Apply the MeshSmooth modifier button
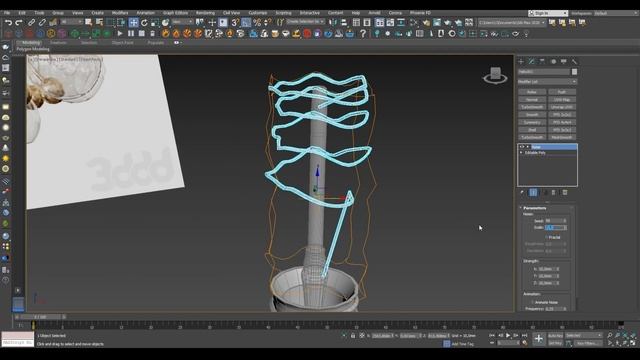Viewport: 640px width, 360px height. [562, 137]
